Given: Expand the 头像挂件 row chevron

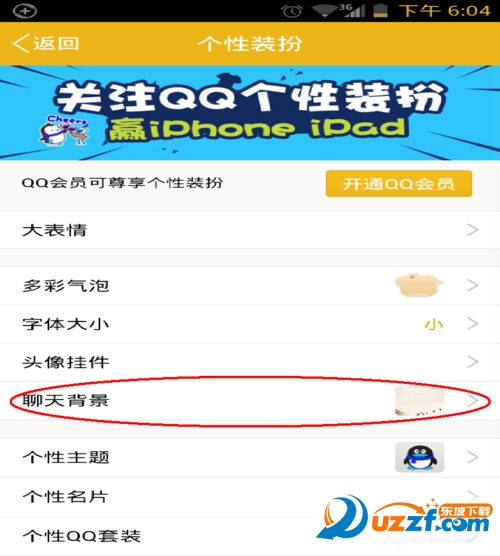Looking at the screenshot, I should click(473, 362).
